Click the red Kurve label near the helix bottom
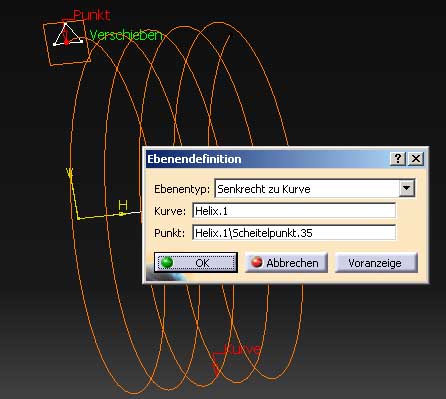The width and height of the screenshot is (446, 399). click(243, 349)
